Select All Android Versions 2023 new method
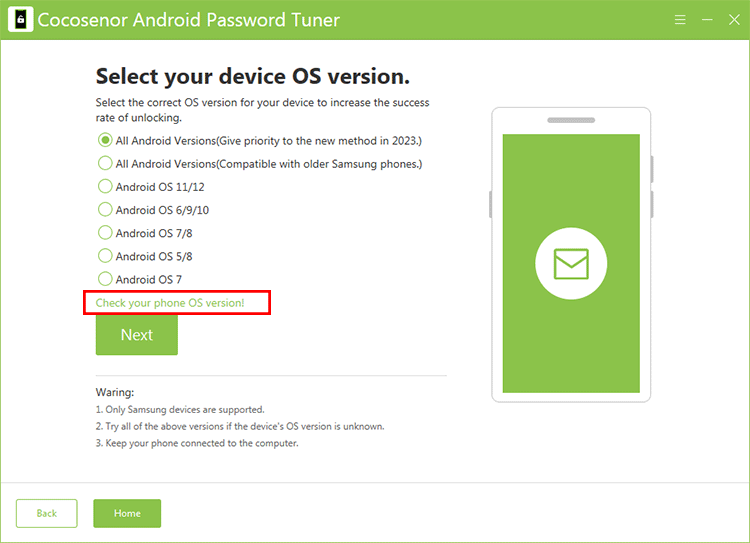Screen dimensions: 750x543 (x=105, y=140)
